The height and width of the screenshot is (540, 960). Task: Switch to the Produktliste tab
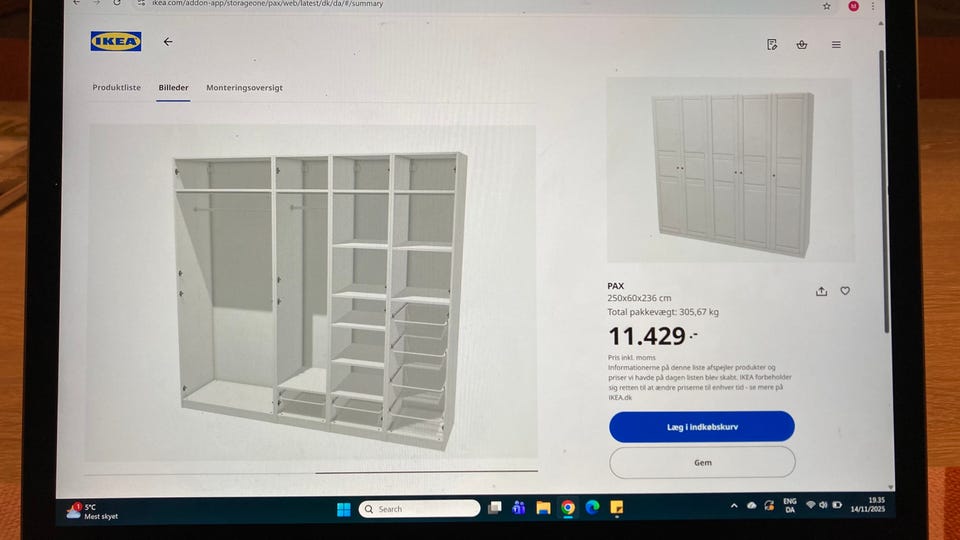[x=116, y=88]
